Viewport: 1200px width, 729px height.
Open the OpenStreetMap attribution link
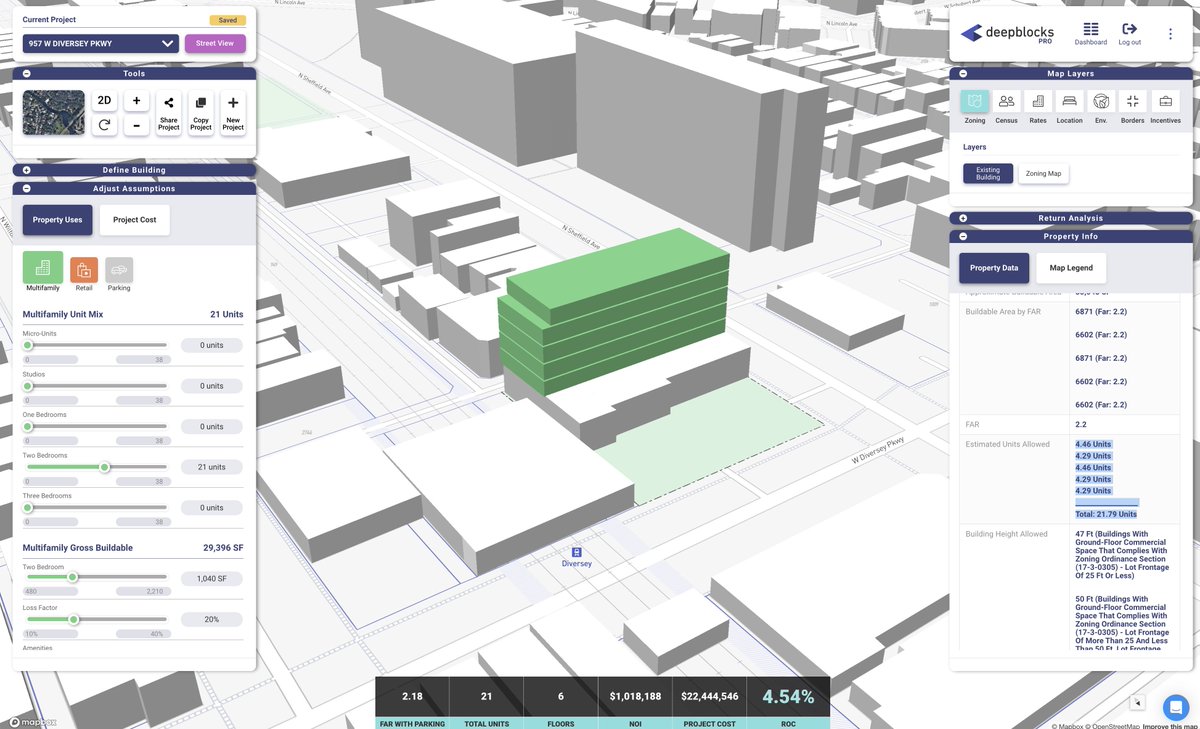pos(1110,725)
